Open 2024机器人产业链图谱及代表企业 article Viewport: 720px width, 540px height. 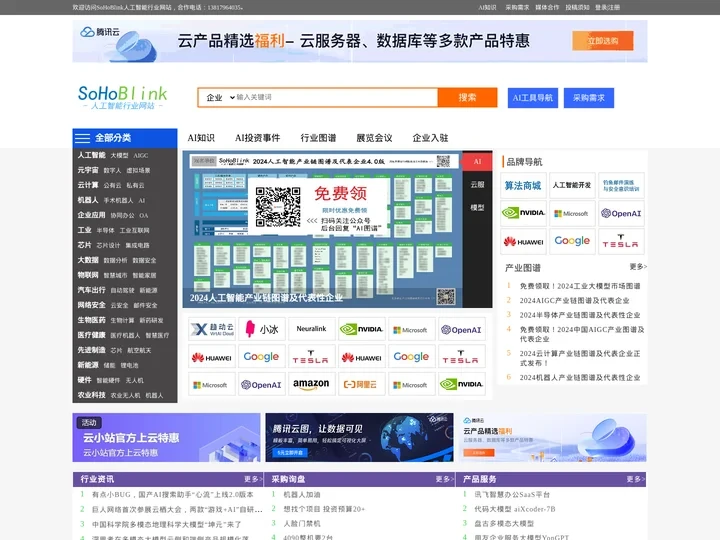click(579, 377)
